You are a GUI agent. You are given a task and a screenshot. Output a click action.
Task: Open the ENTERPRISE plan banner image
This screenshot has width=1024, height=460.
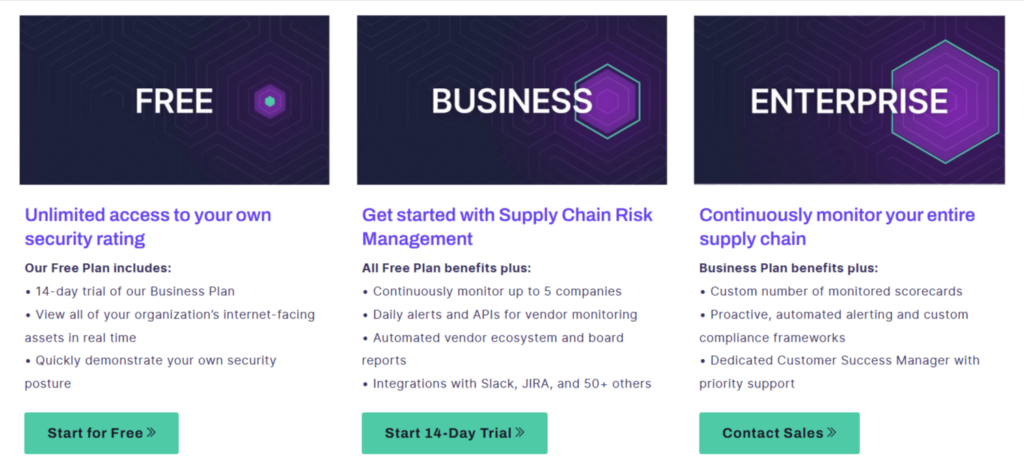pyautogui.click(x=849, y=100)
